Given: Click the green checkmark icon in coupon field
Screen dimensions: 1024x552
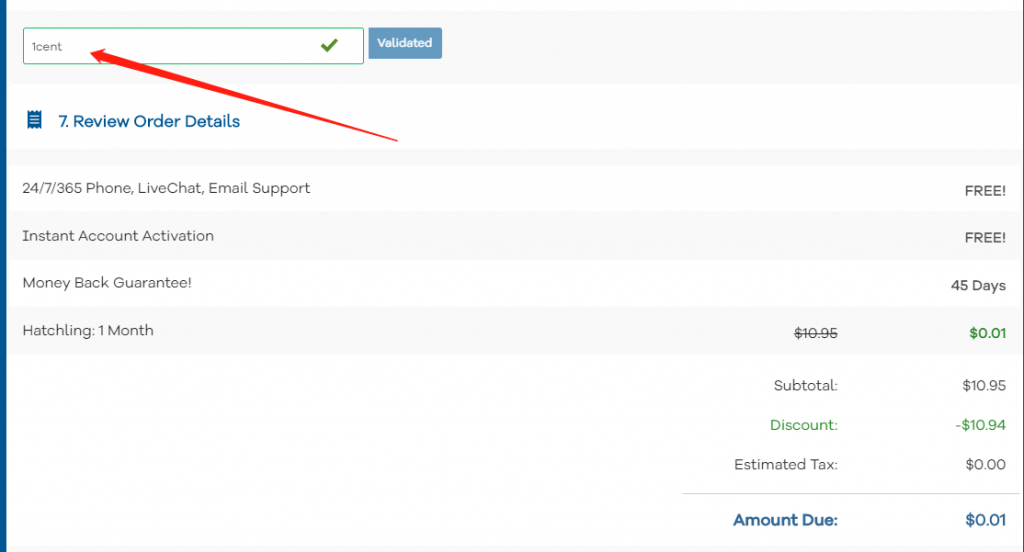Looking at the screenshot, I should (x=329, y=45).
